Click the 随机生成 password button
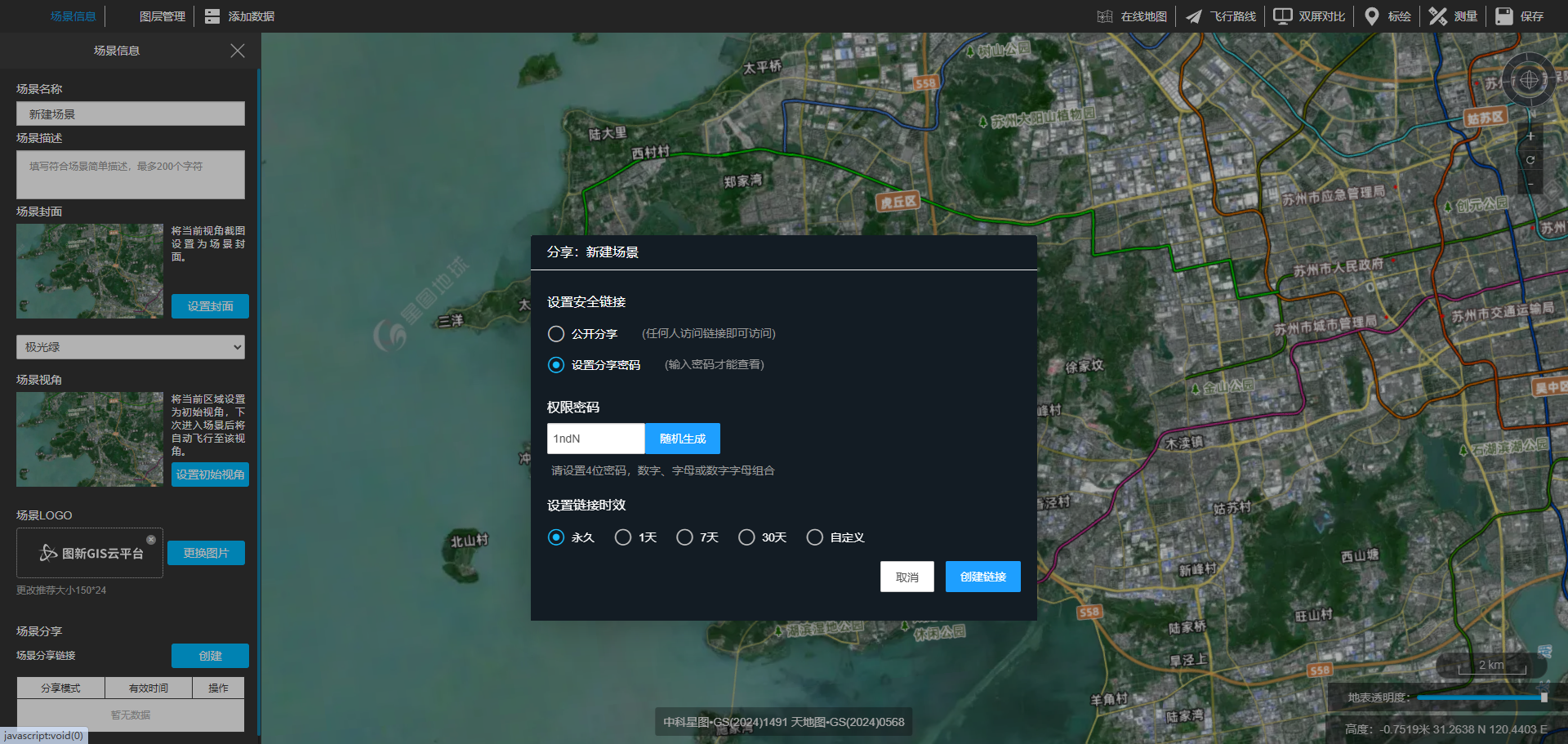1568x744 pixels. pos(682,439)
